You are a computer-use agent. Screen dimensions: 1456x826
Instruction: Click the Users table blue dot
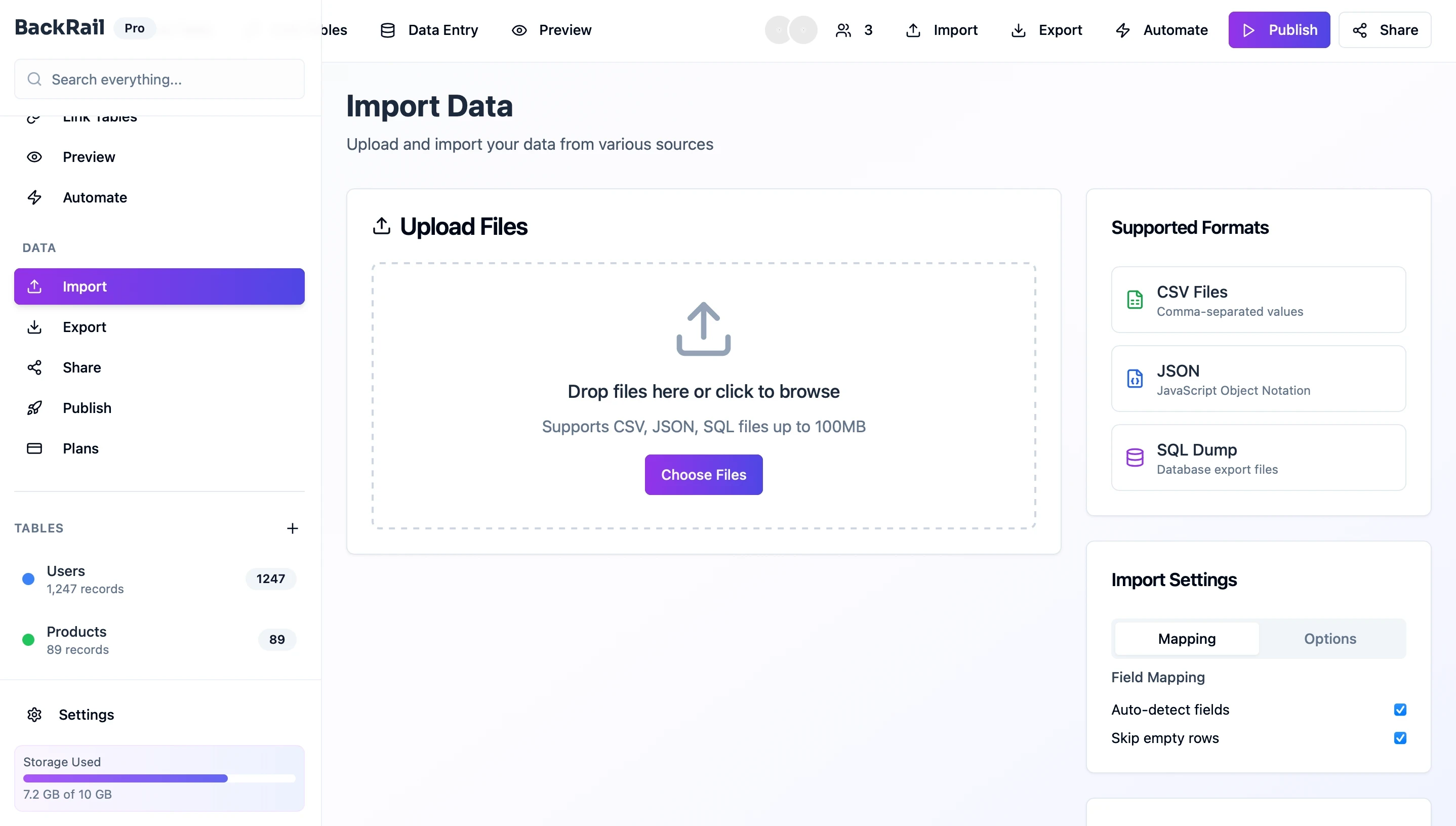click(x=28, y=579)
